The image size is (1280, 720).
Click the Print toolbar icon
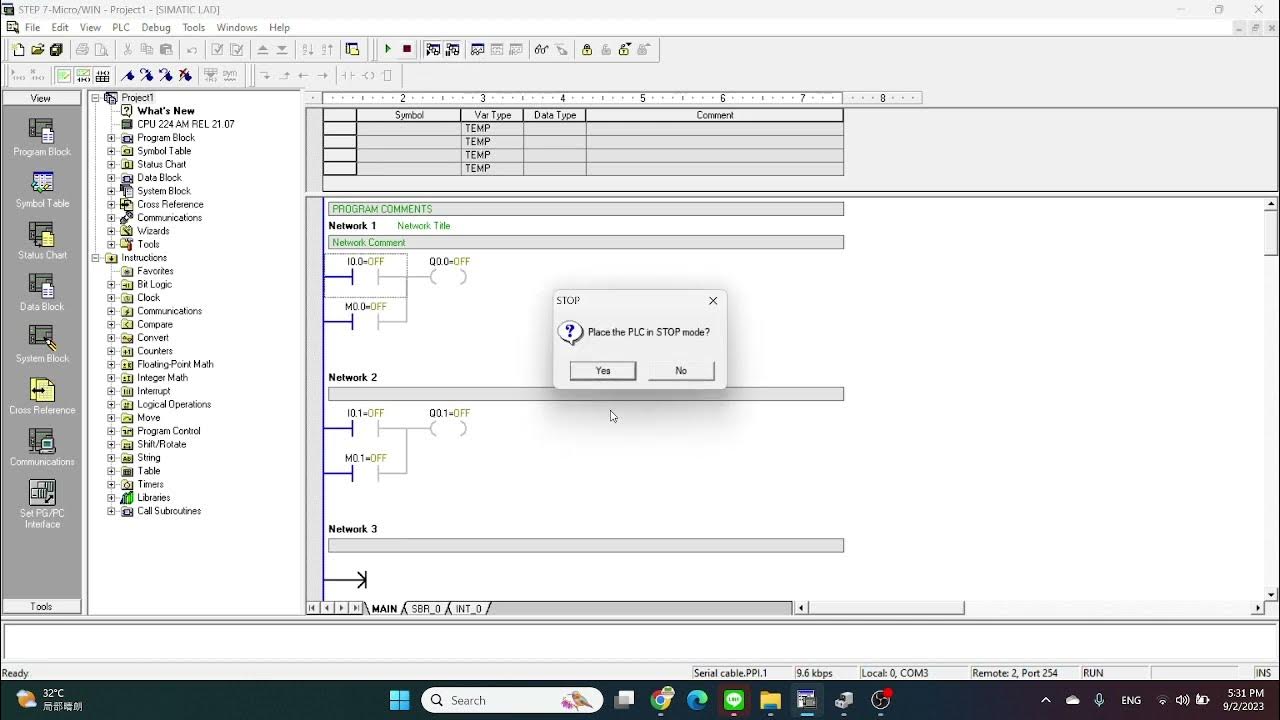pos(83,49)
